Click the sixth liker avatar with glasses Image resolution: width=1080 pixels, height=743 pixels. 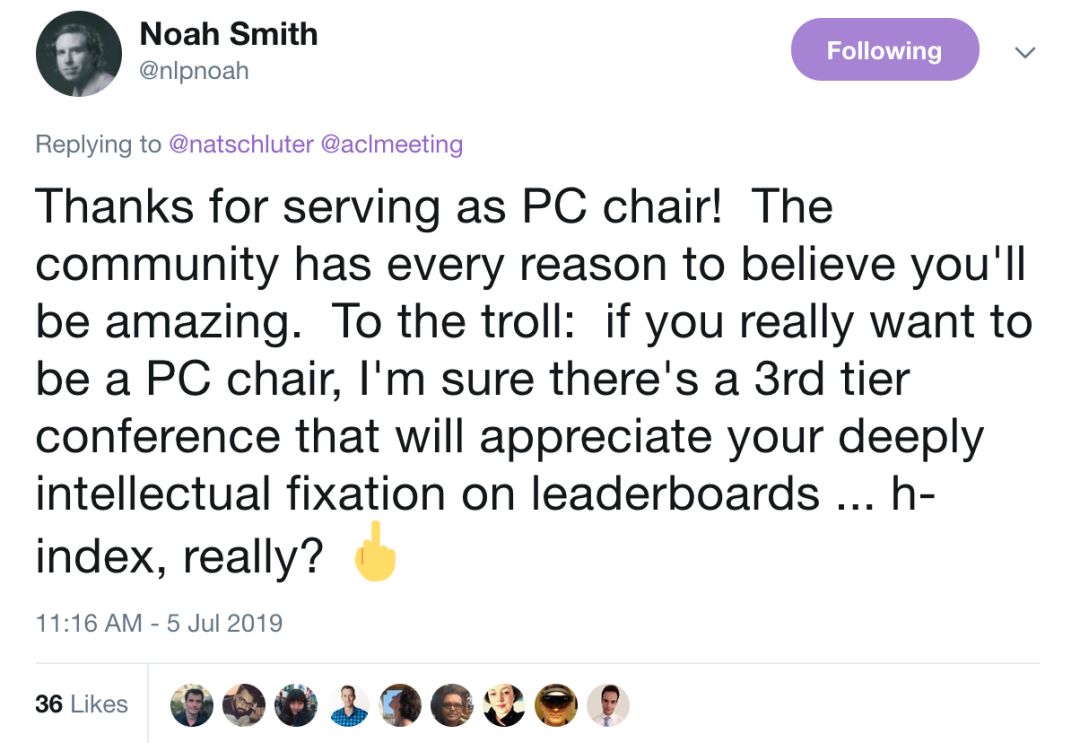click(452, 705)
